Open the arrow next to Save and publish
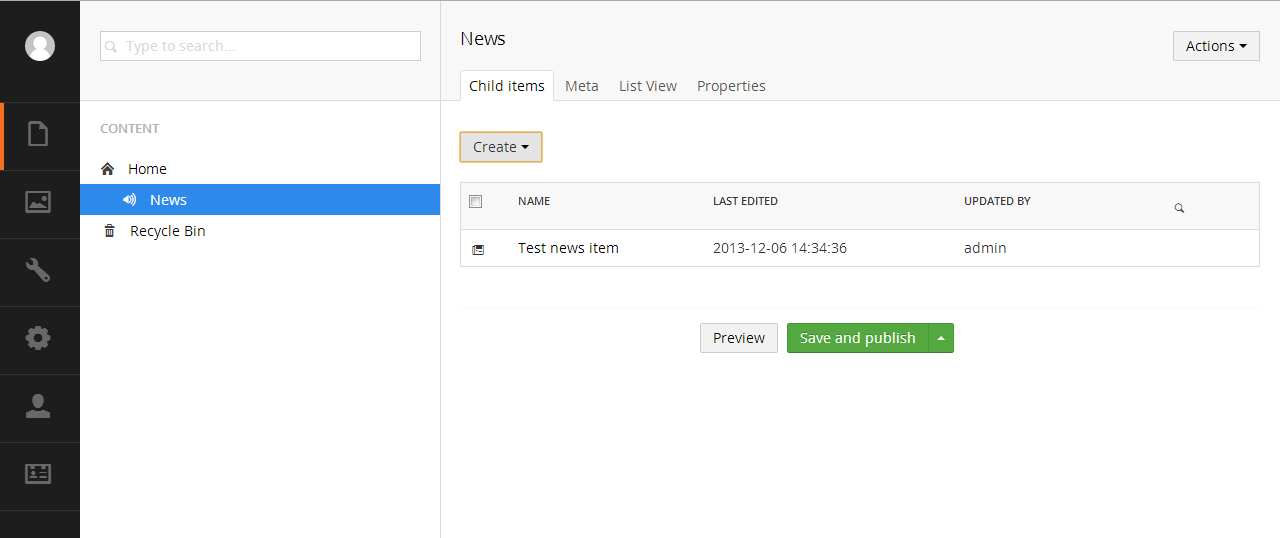This screenshot has height=538, width=1280. 941,338
